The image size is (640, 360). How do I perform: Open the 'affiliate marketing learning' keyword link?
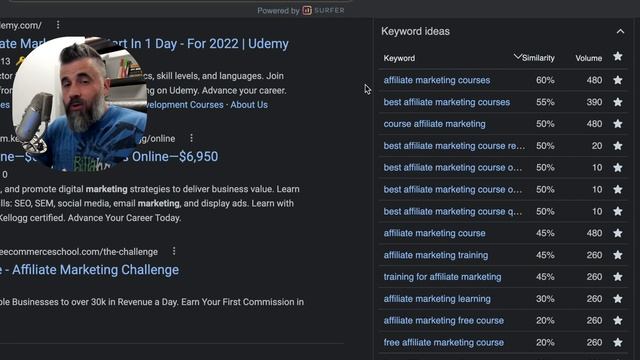pos(437,299)
